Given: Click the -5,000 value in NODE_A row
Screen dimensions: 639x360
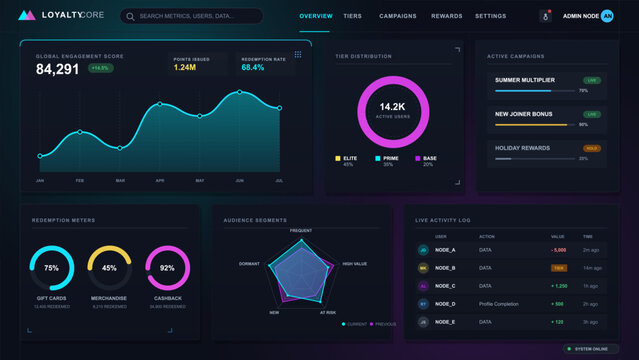Looking at the screenshot, I should pyautogui.click(x=559, y=250).
